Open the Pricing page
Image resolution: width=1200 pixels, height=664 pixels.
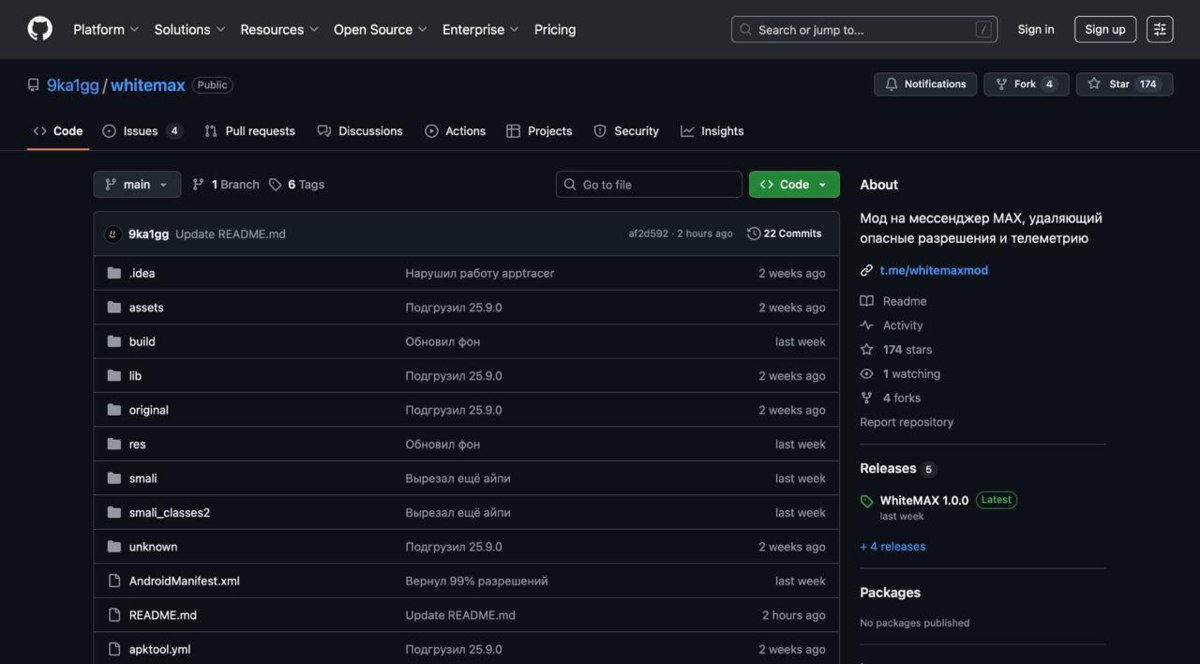555,30
